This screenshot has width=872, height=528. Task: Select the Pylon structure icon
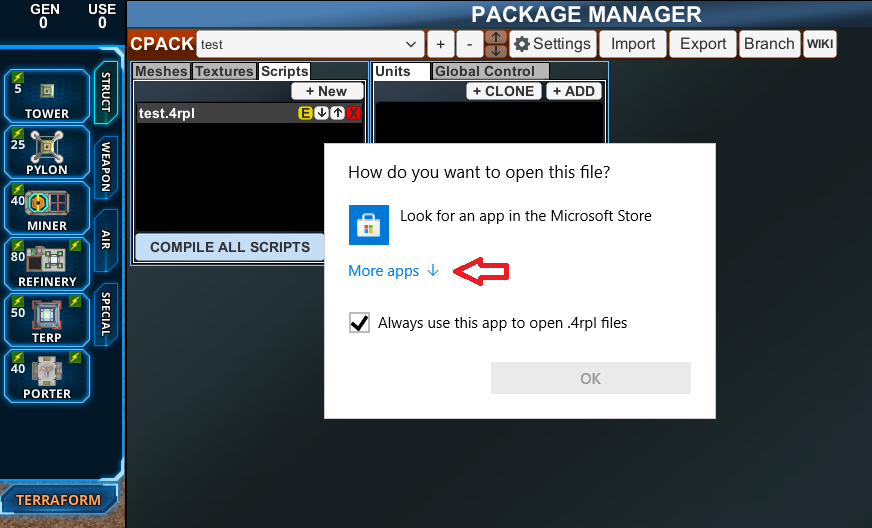(x=47, y=151)
